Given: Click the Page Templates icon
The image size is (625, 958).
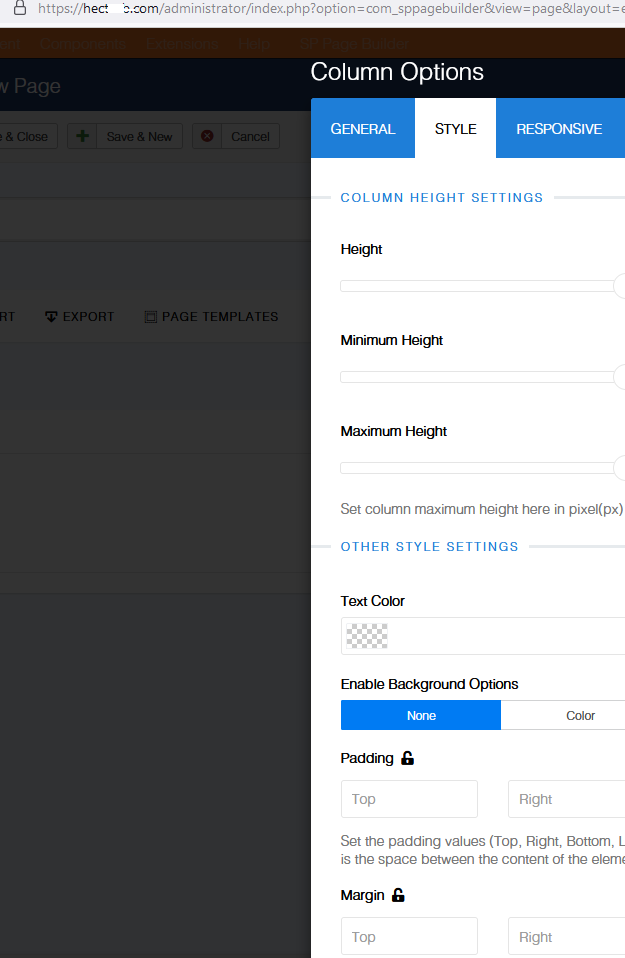Looking at the screenshot, I should click(151, 317).
